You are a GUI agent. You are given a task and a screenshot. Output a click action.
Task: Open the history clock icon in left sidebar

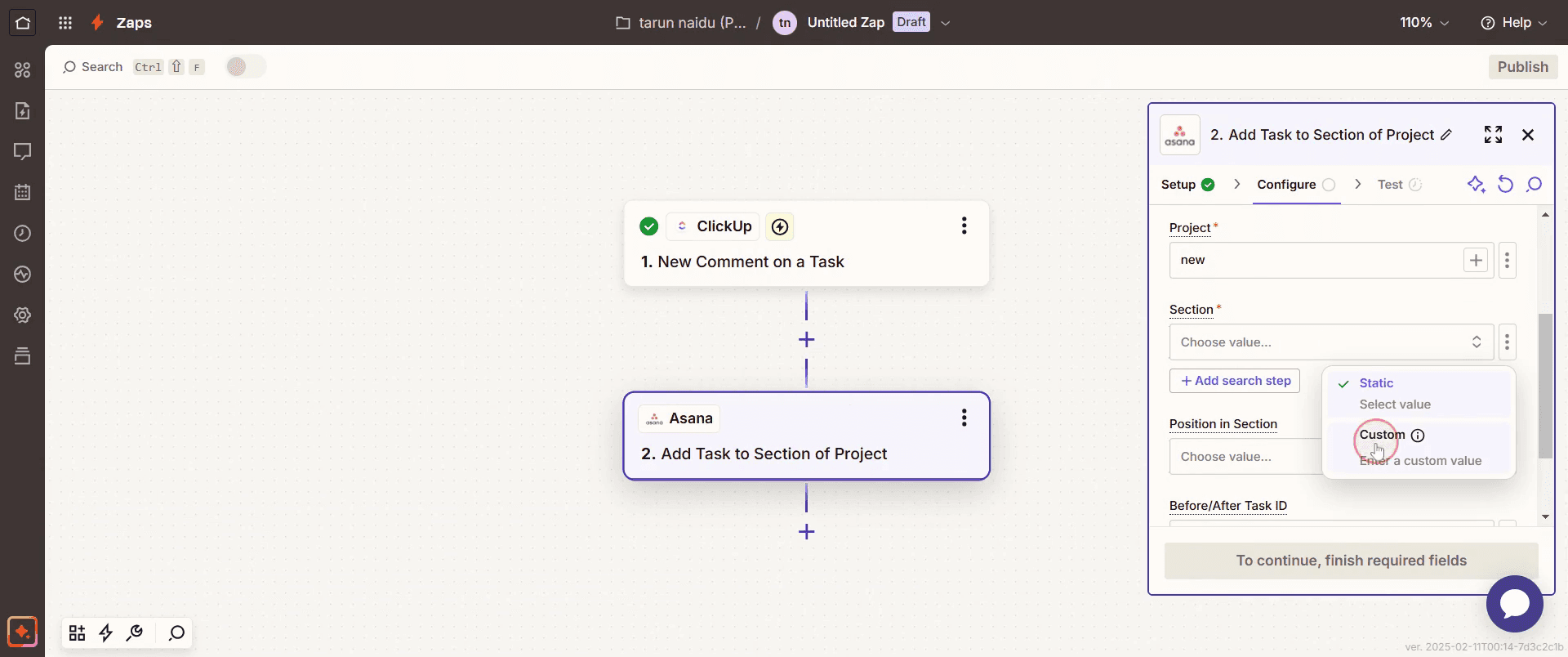point(23,234)
